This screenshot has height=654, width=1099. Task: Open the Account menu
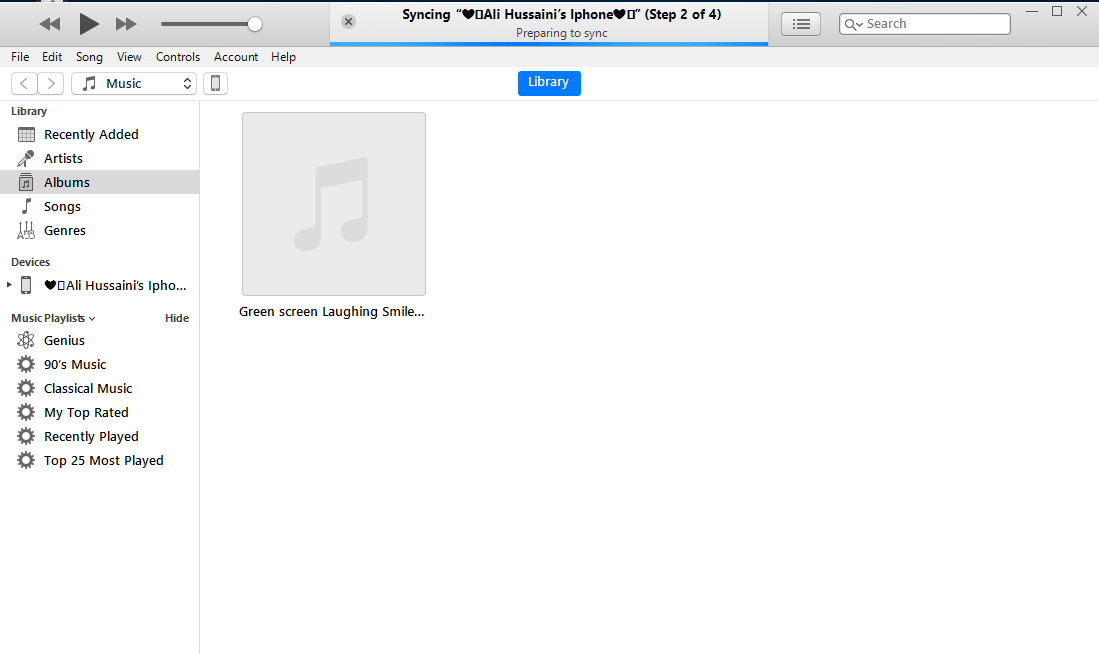[x=236, y=57]
